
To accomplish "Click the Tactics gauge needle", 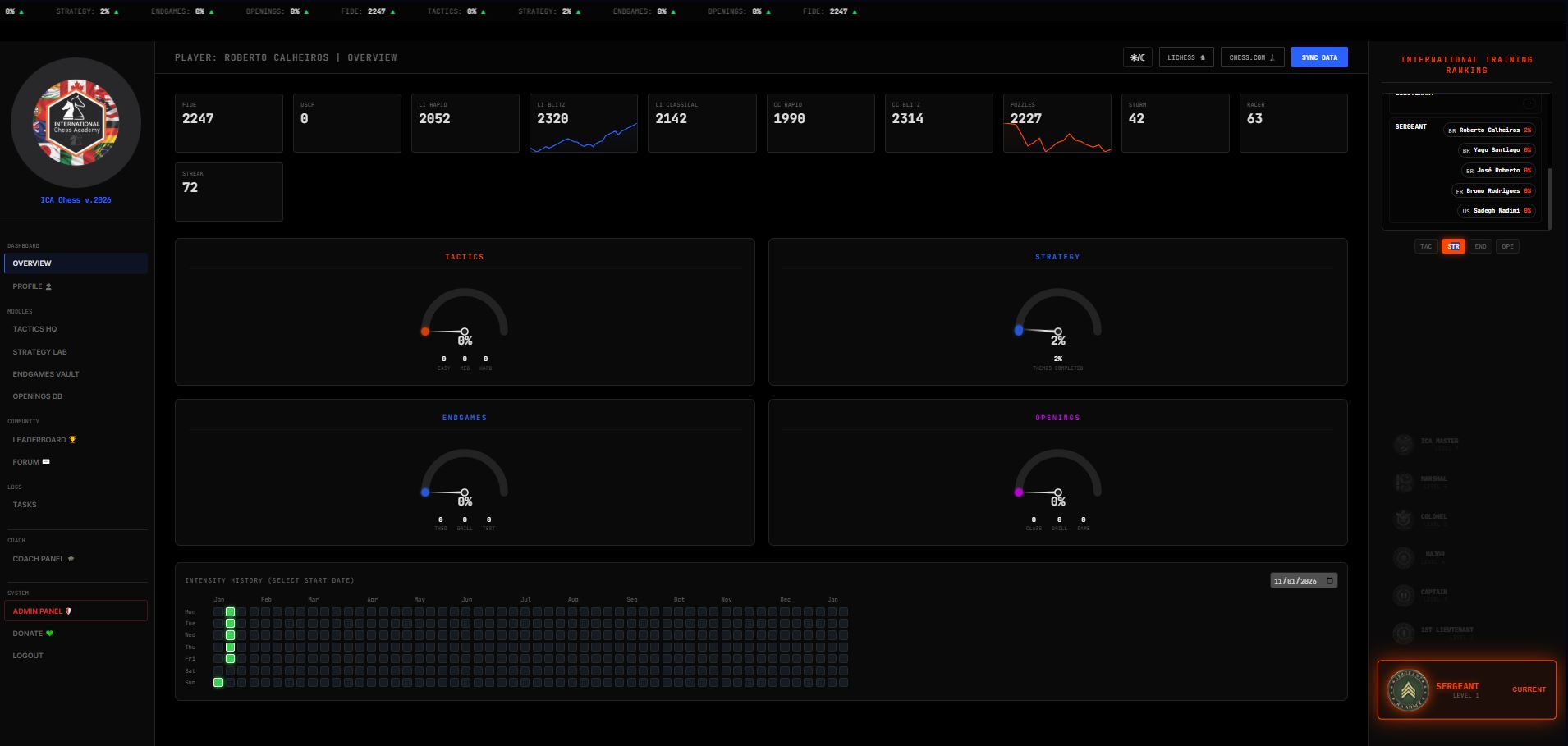I will point(444,332).
